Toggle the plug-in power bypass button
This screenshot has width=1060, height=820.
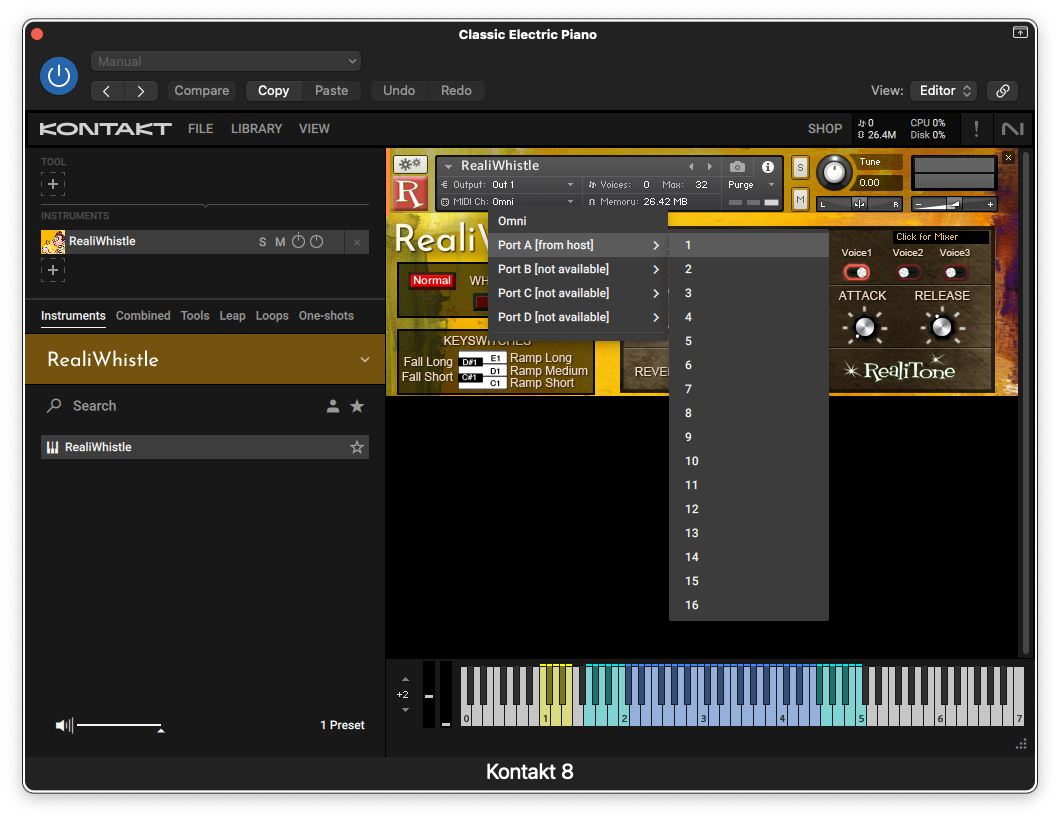coord(59,76)
